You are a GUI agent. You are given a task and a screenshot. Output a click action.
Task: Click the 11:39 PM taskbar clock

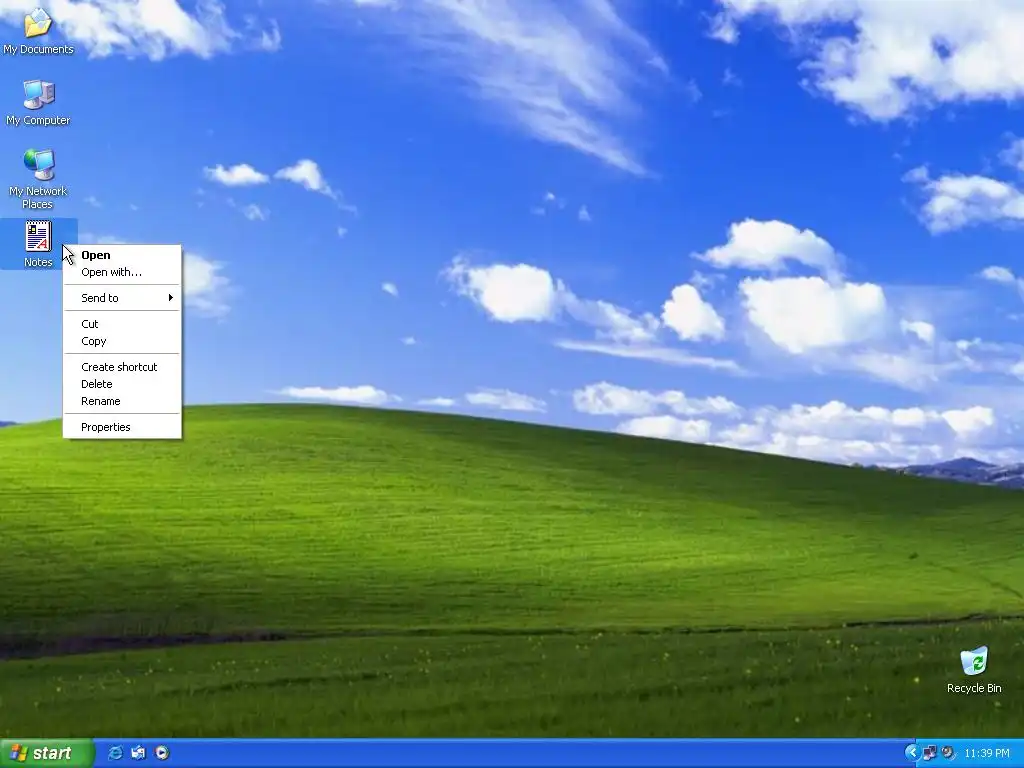tap(987, 753)
